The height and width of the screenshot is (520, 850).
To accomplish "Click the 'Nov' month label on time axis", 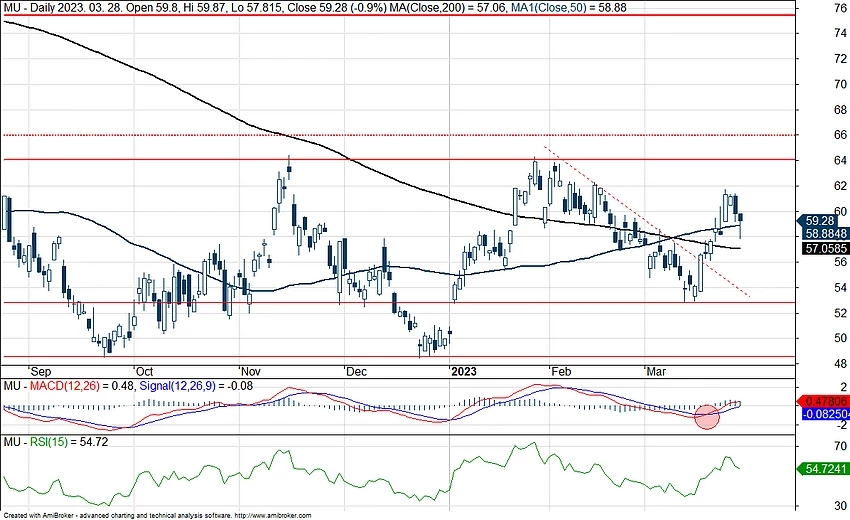I will point(250,371).
